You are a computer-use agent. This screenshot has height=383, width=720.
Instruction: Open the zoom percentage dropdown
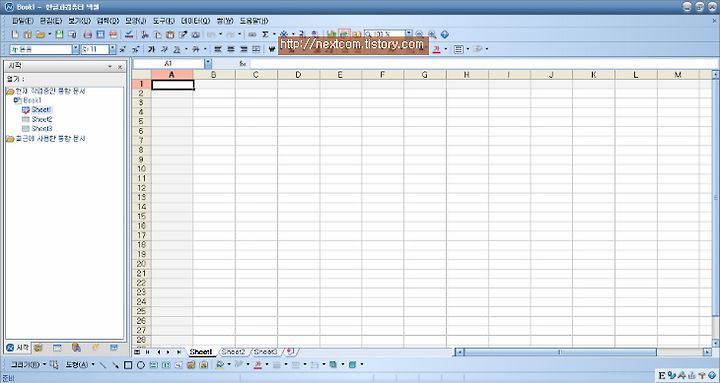pos(409,34)
